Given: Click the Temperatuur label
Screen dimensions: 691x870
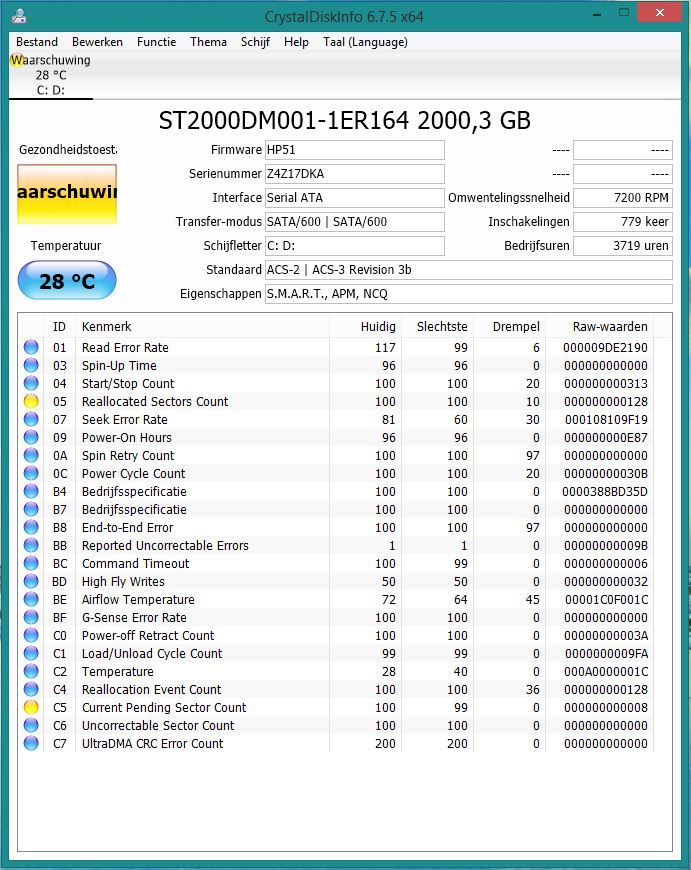Looking at the screenshot, I should click(x=66, y=246).
